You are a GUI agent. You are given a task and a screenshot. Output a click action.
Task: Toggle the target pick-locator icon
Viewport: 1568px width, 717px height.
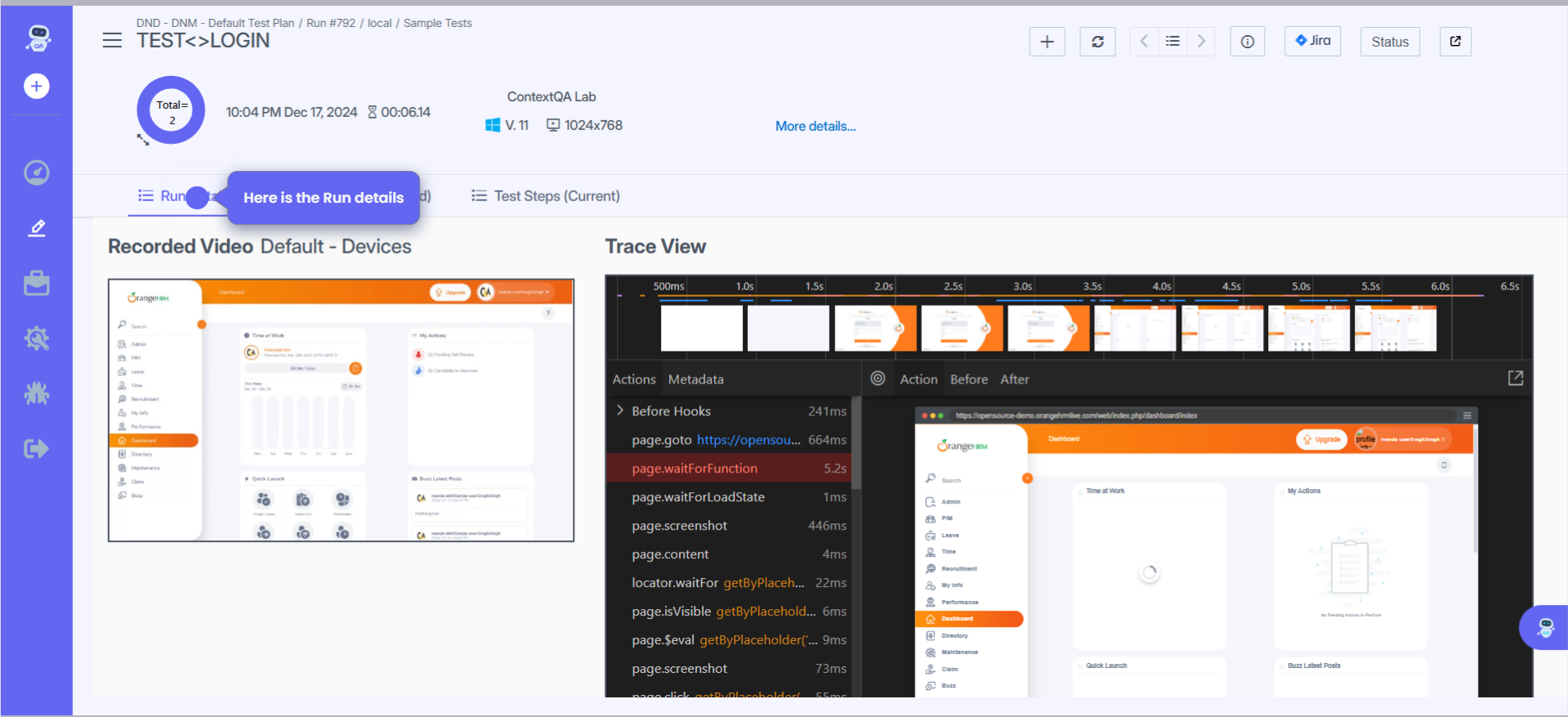click(x=878, y=379)
